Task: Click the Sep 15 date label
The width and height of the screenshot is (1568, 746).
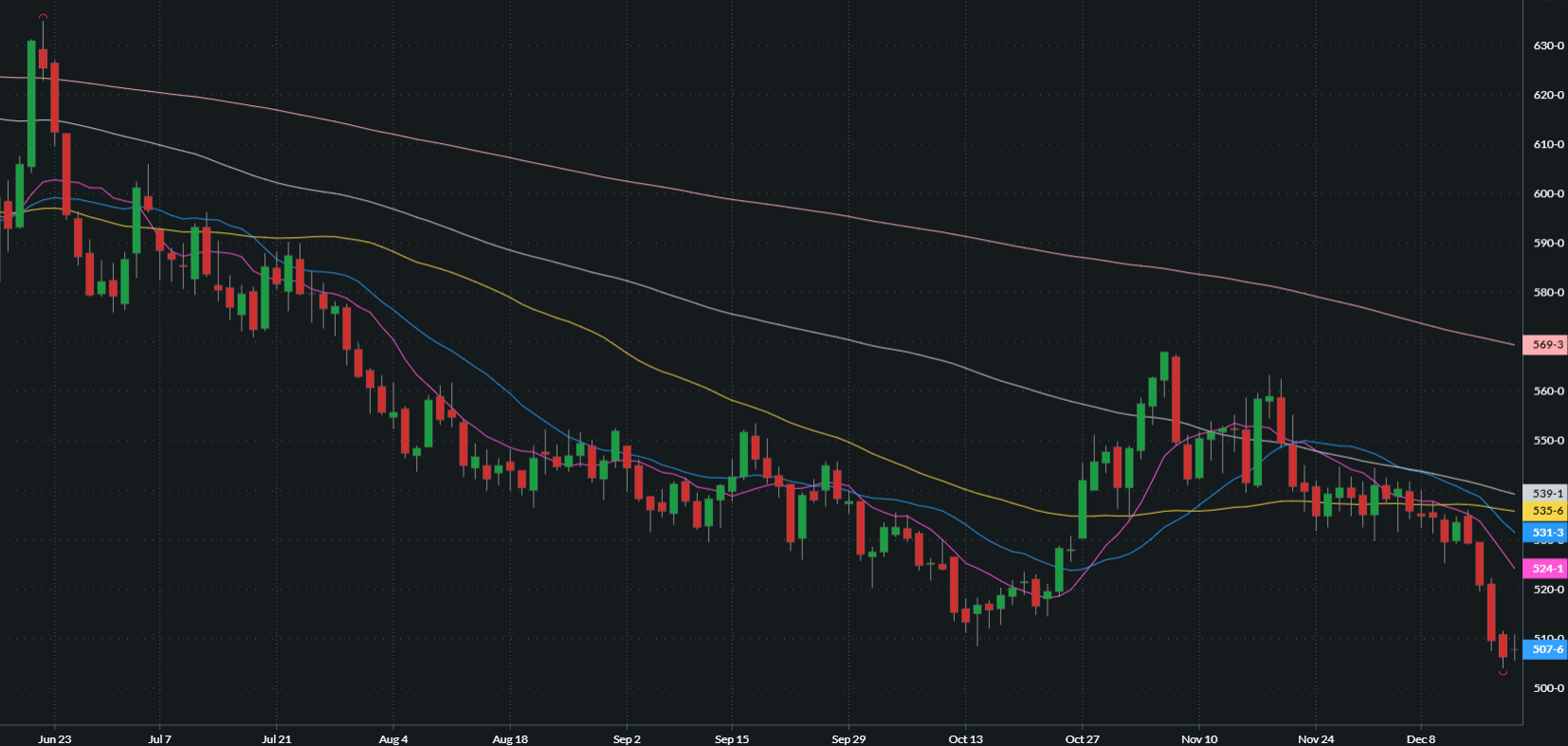Action: (732, 739)
